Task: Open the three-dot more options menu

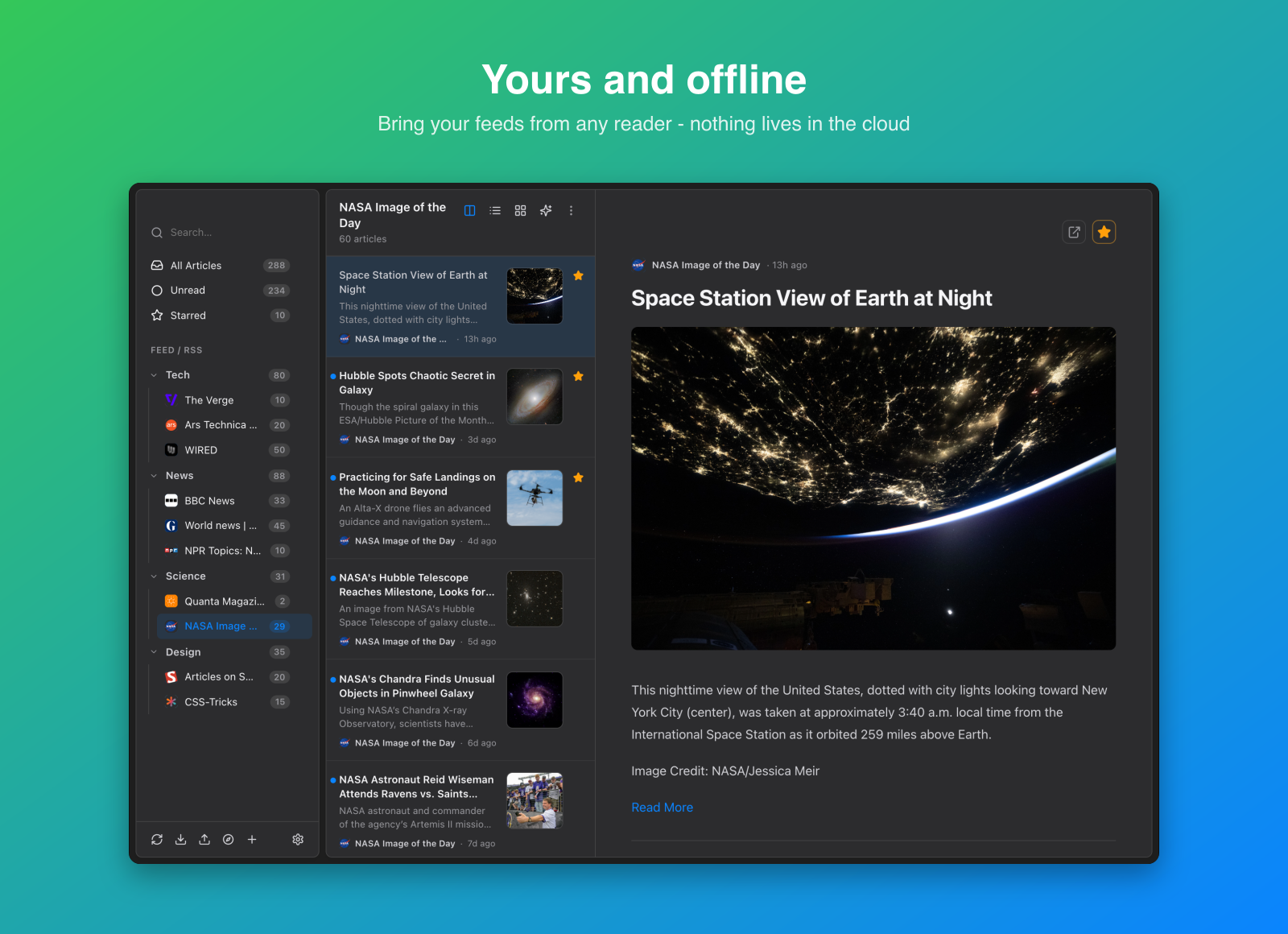Action: pos(572,211)
